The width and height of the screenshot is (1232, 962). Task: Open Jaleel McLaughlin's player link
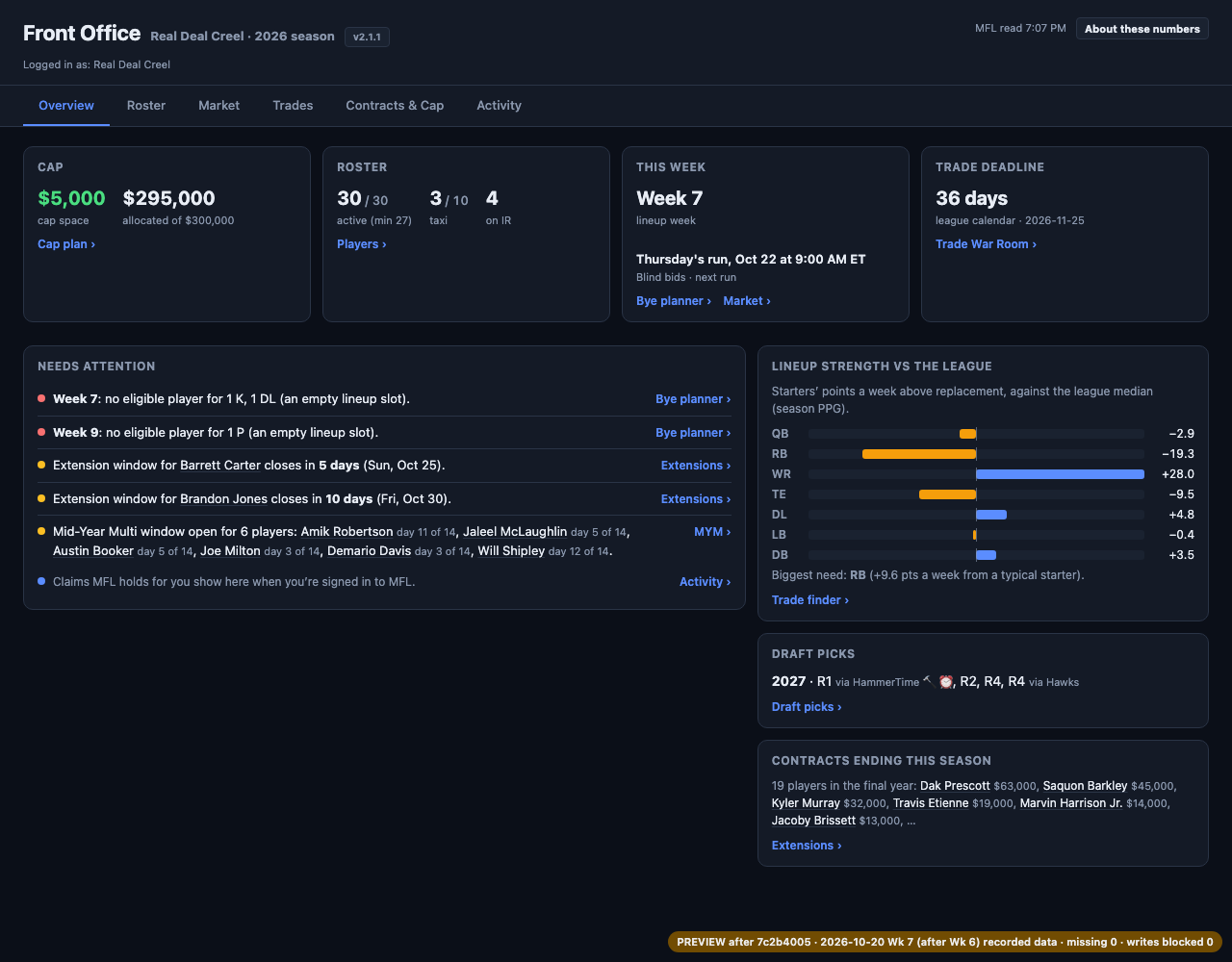[x=515, y=532]
